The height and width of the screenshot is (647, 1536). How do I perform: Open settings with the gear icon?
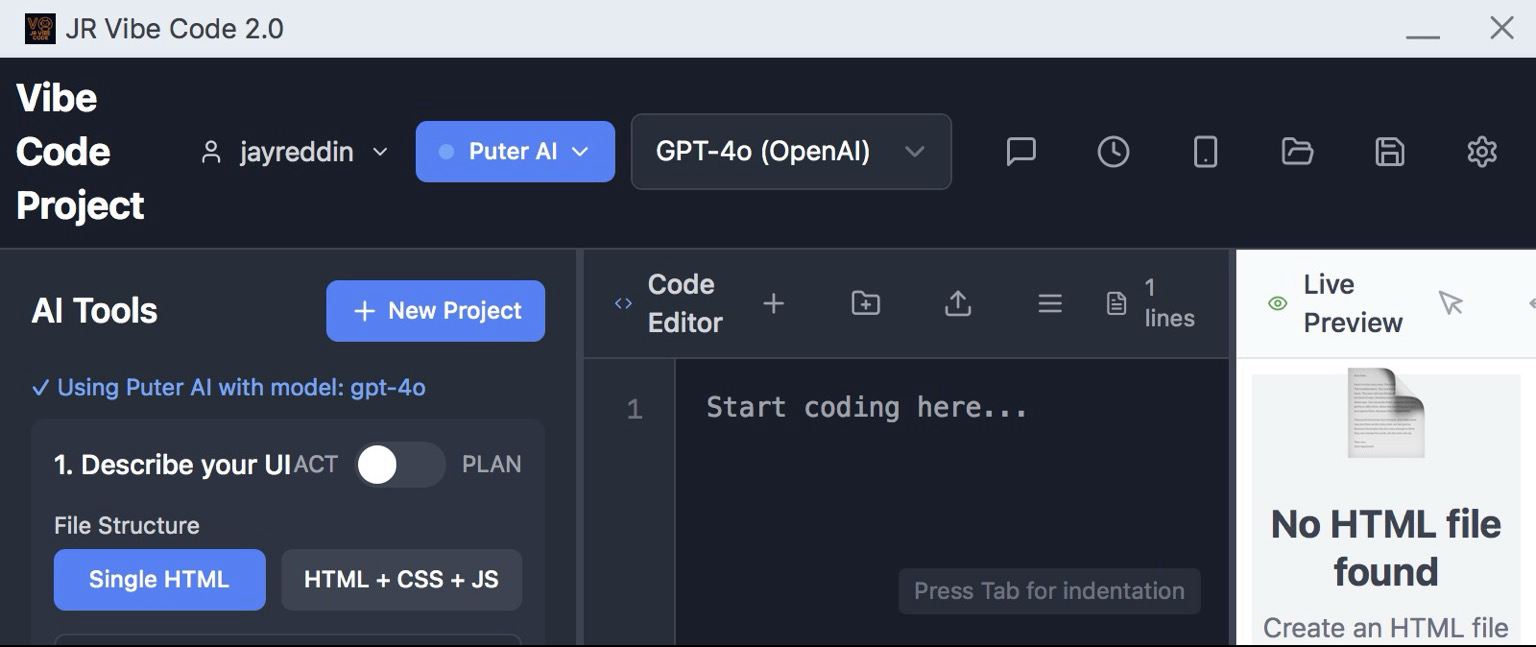(x=1482, y=152)
